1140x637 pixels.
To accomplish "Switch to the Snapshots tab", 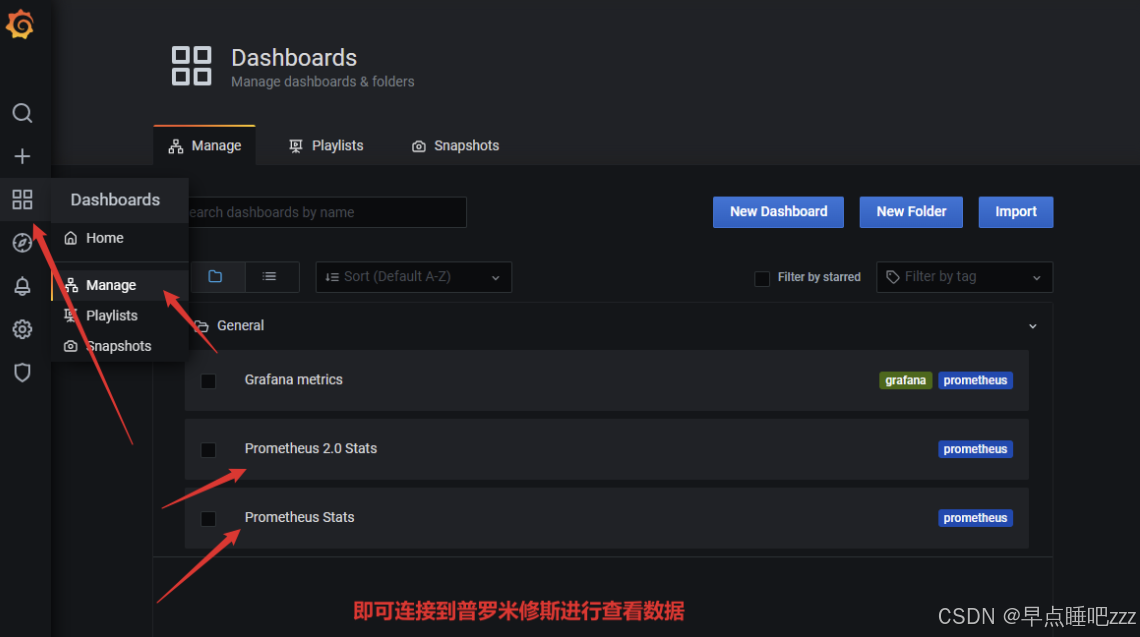I will [x=456, y=145].
